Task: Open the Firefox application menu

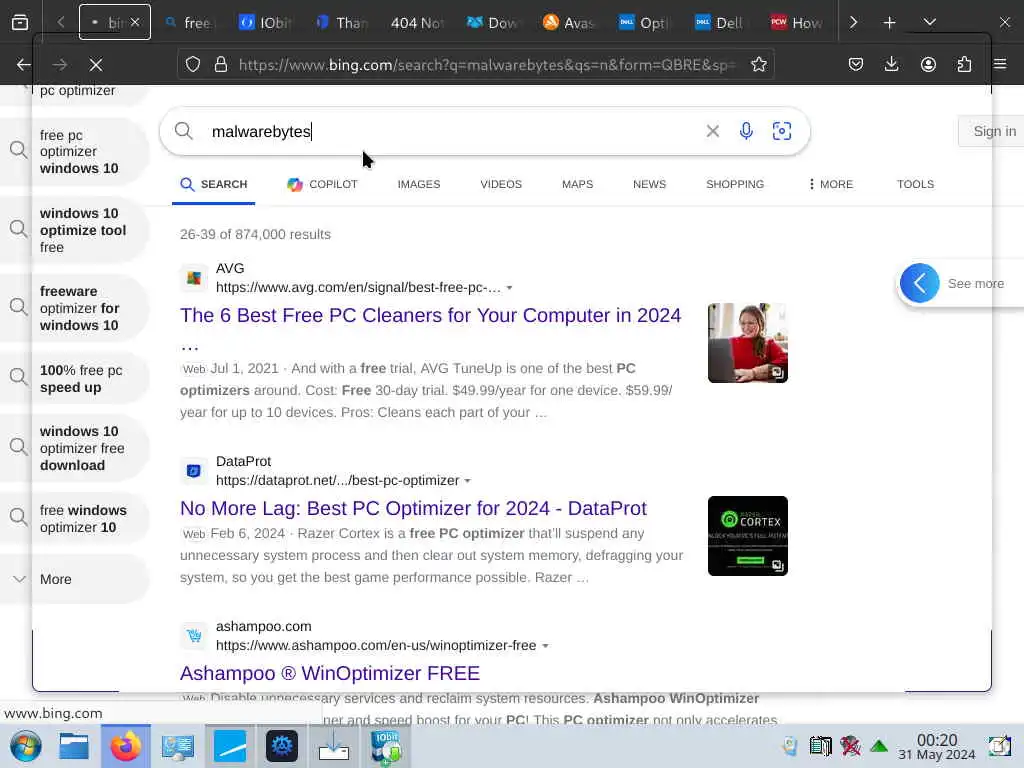Action: point(1000,64)
